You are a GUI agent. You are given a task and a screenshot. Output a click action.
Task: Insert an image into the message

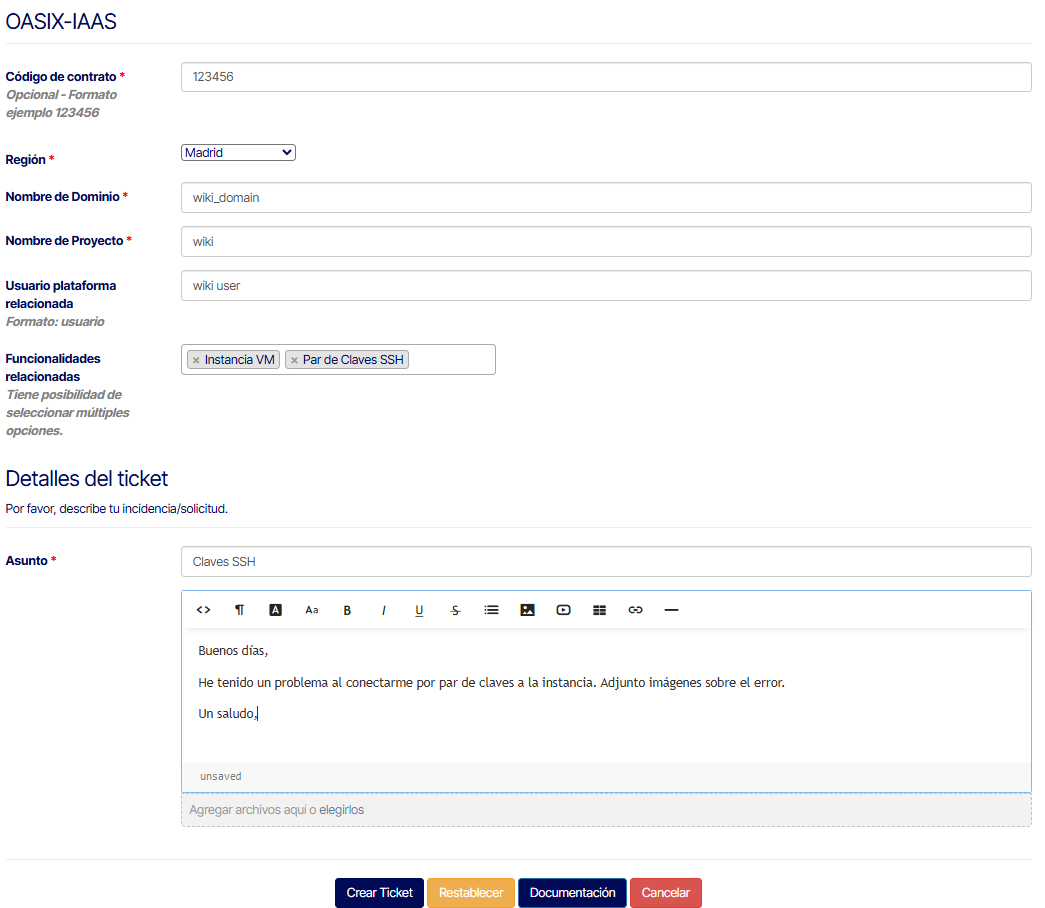(x=527, y=610)
